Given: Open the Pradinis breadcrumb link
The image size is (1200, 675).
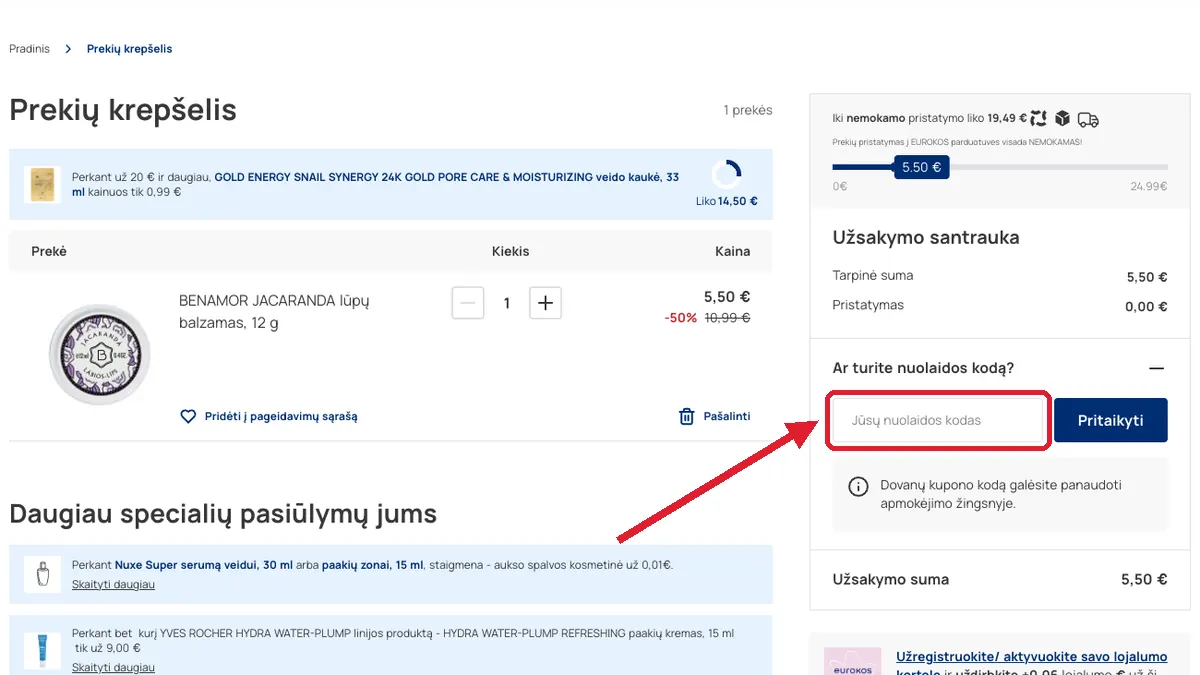Looking at the screenshot, I should (29, 49).
